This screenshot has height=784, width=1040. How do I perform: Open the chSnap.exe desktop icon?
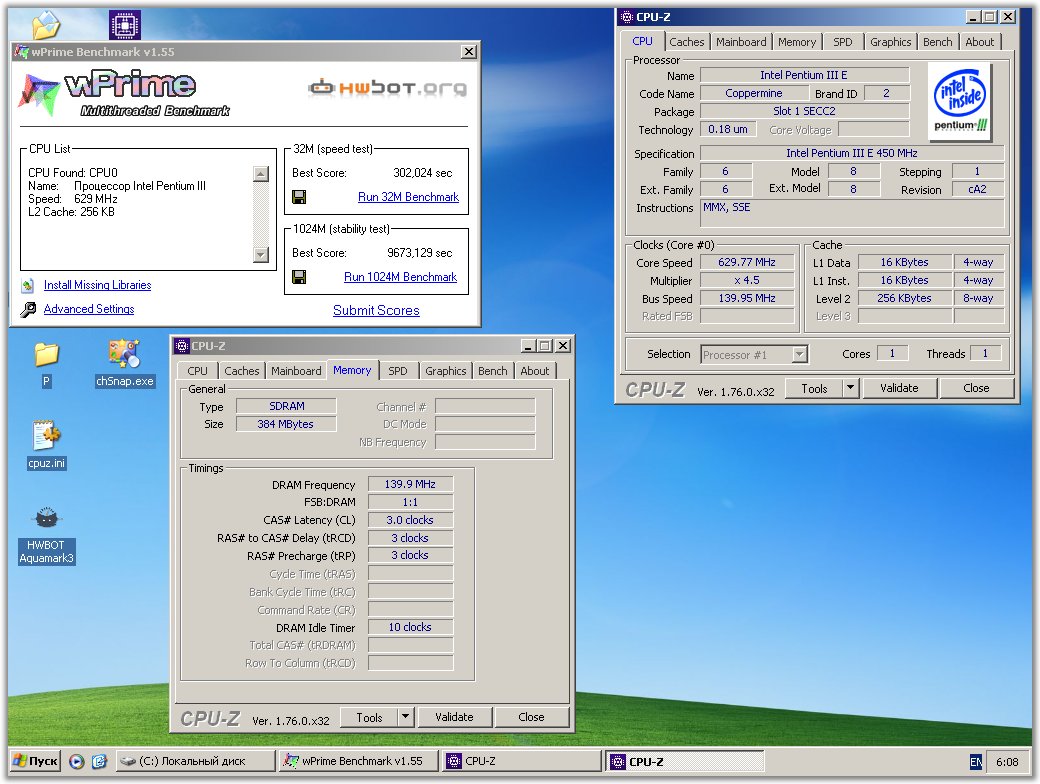[124, 354]
